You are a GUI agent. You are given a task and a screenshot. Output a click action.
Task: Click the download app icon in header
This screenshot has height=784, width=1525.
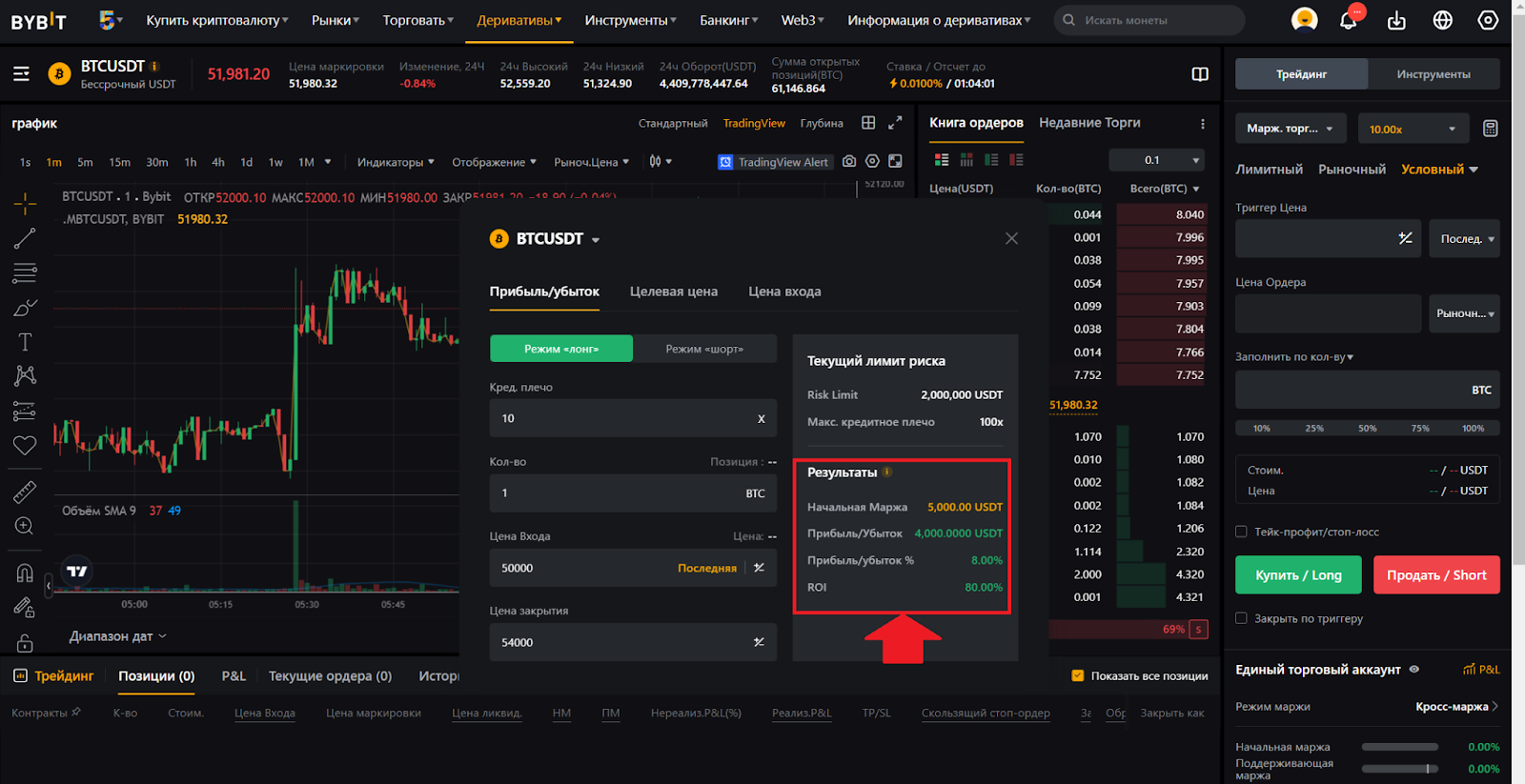1396,20
